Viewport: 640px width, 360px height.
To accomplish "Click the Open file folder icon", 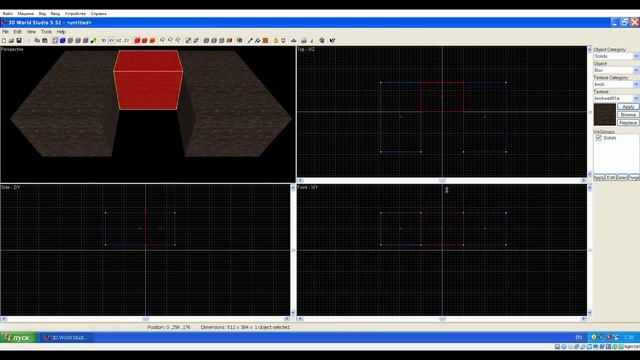I will [11, 40].
